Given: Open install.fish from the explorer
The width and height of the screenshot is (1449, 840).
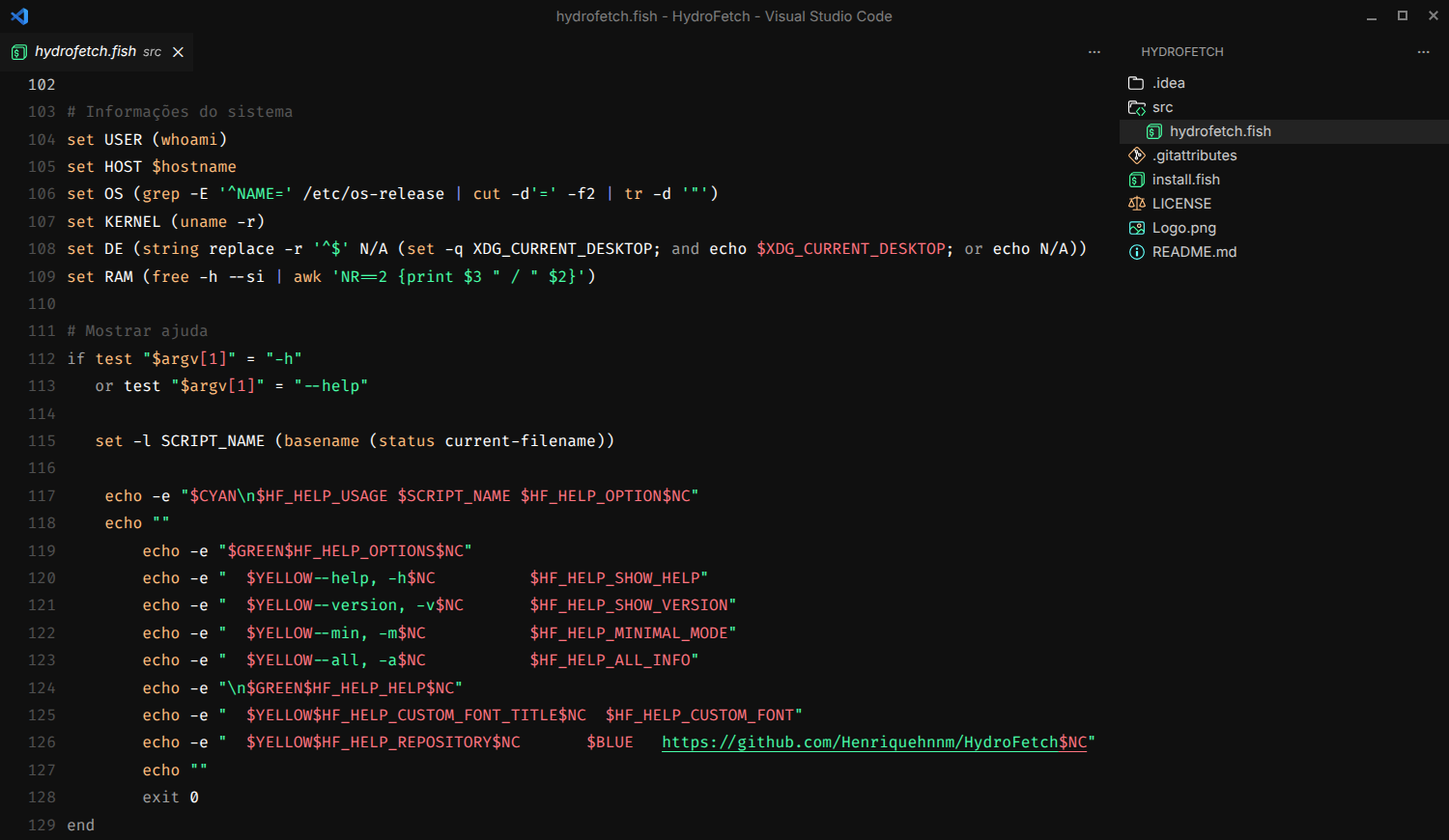Looking at the screenshot, I should pos(1284,180).
